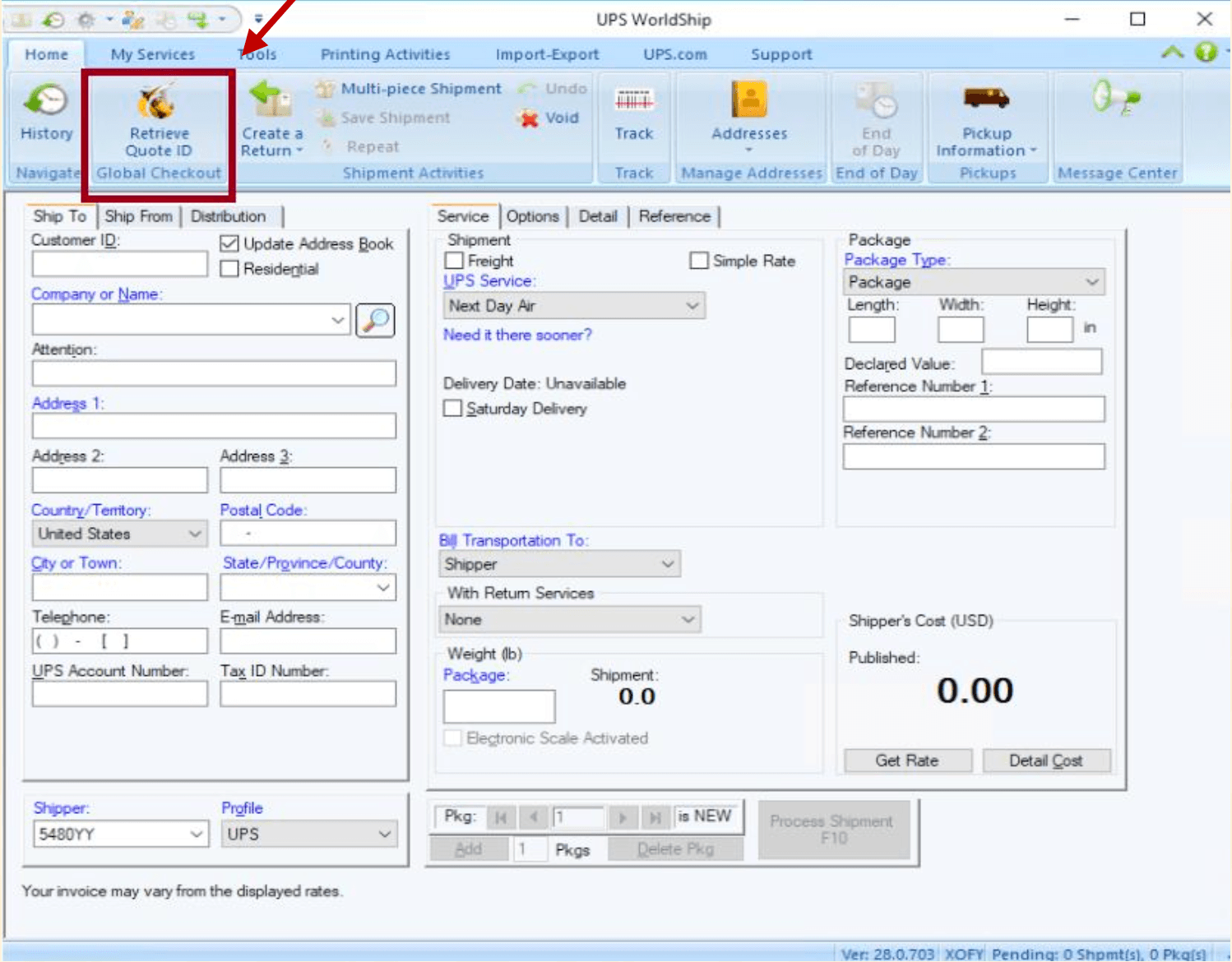Click the green help question icon
Image resolution: width=1232 pixels, height=962 pixels.
(1206, 53)
